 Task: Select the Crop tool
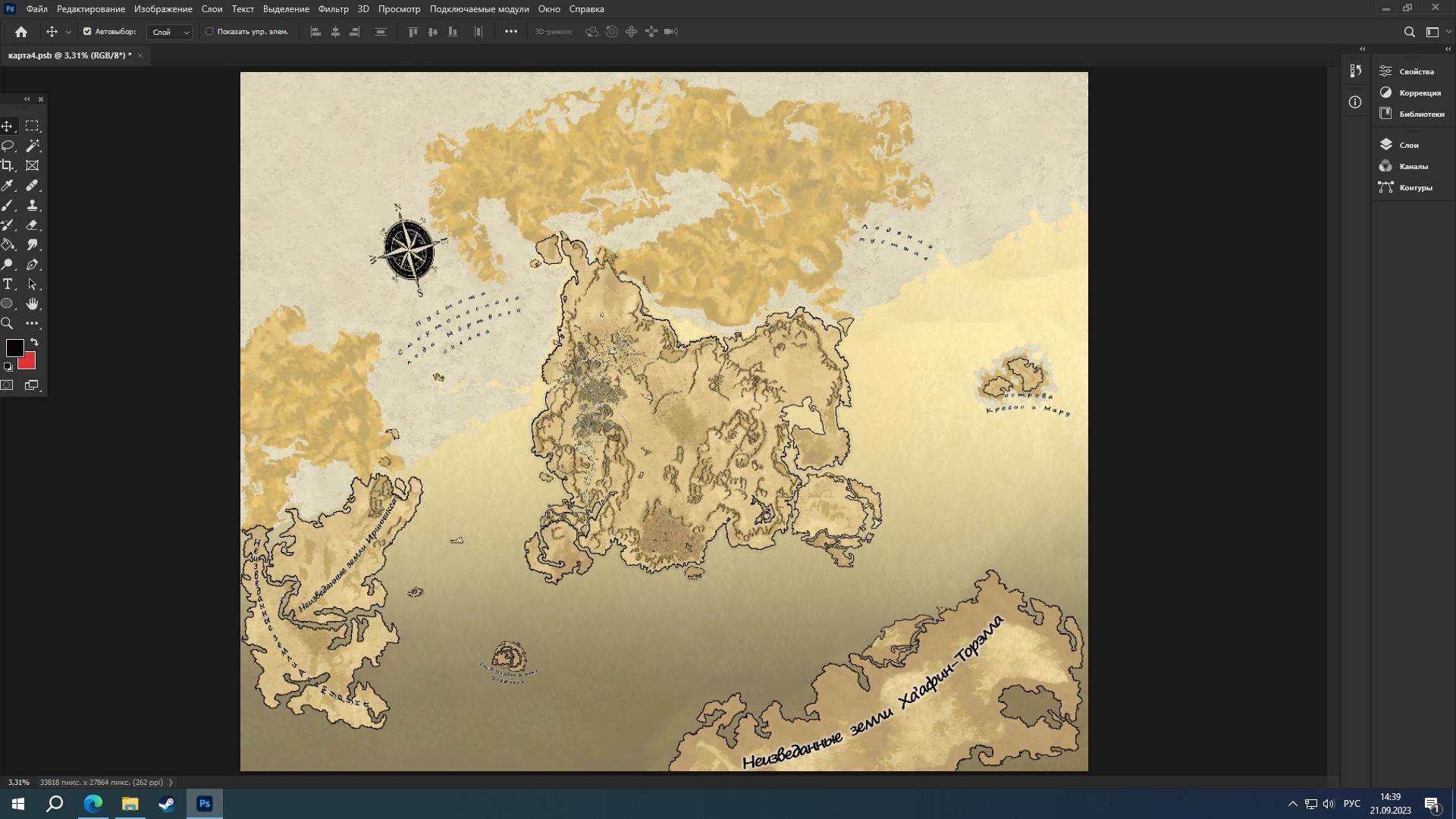tap(8, 165)
